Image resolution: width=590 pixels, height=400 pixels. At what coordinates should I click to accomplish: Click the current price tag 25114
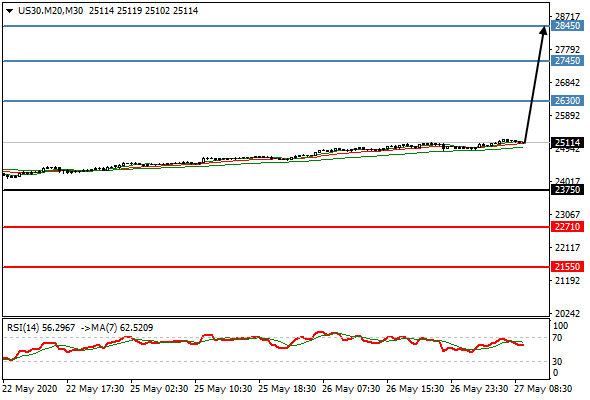567,143
